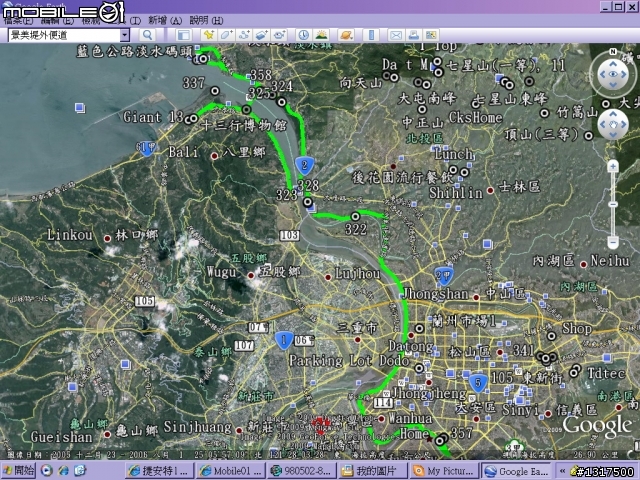Click the hand move joystick center

coord(613,124)
